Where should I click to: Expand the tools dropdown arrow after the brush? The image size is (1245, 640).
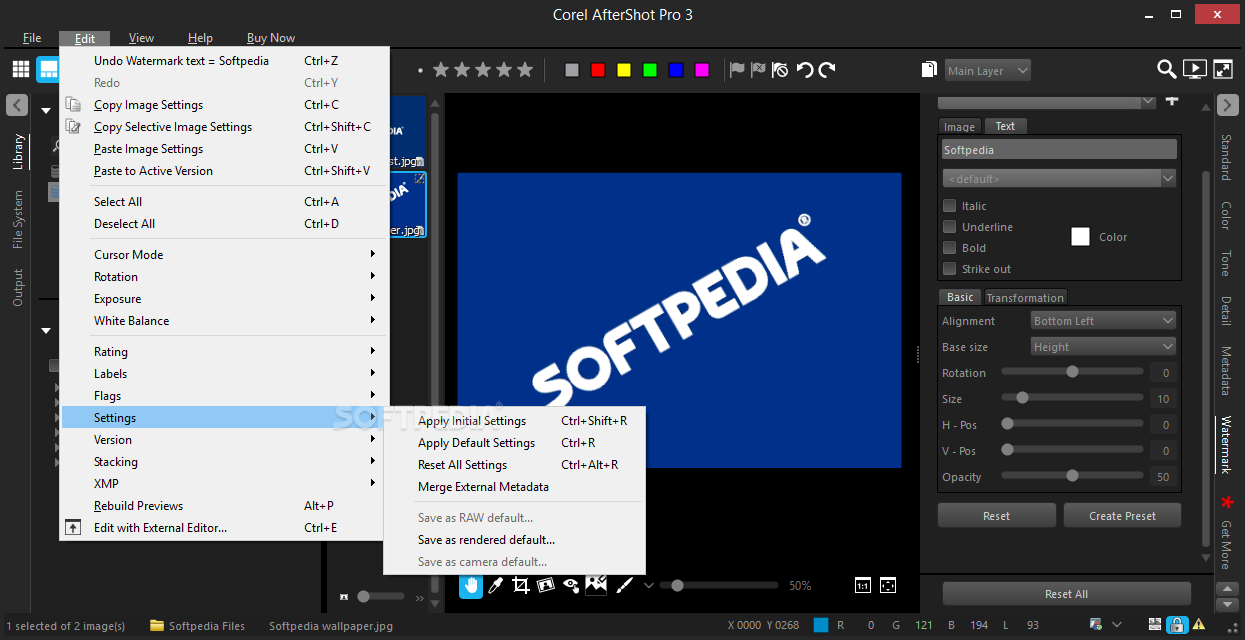coord(648,586)
